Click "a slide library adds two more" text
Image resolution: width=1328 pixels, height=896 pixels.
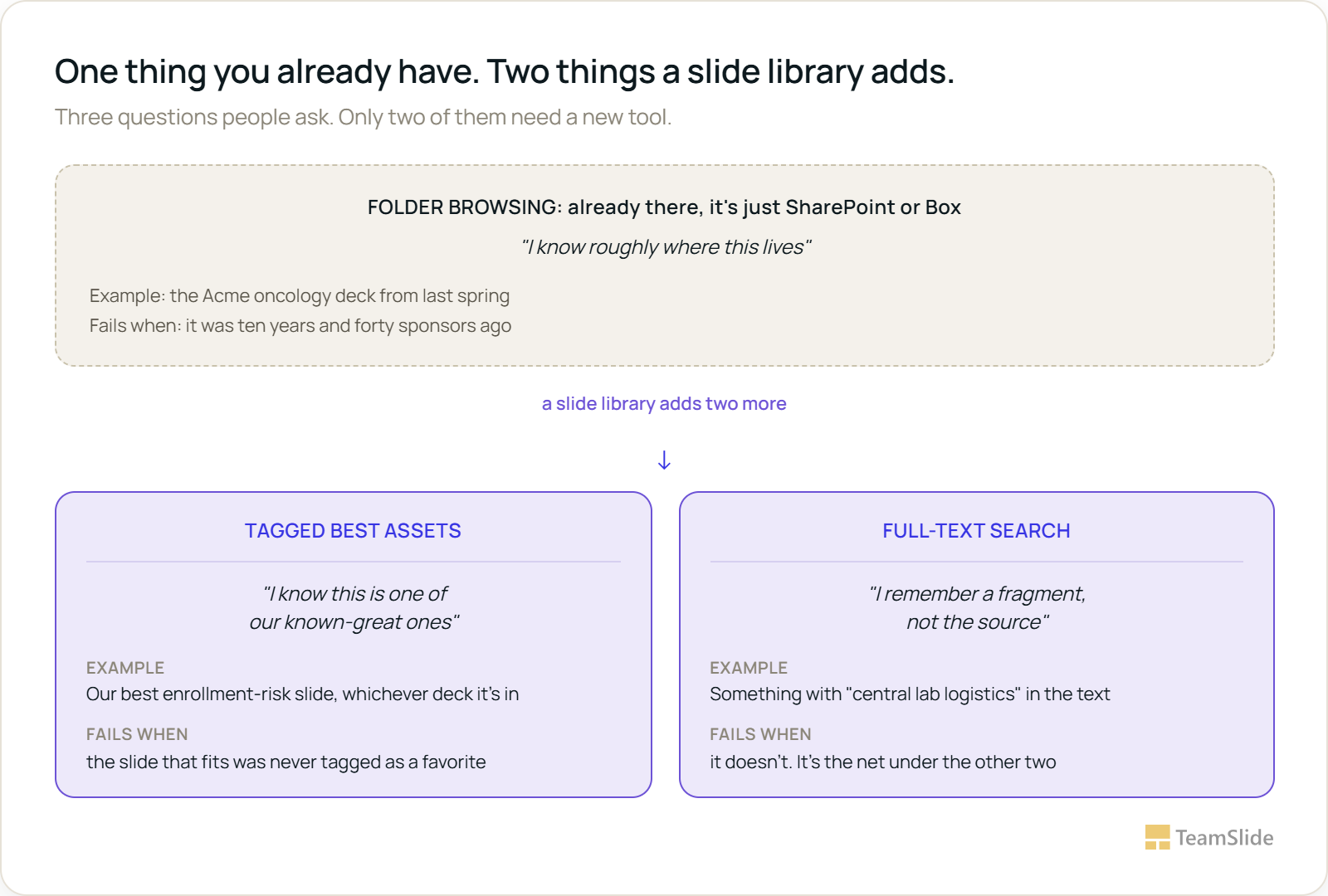click(x=664, y=404)
